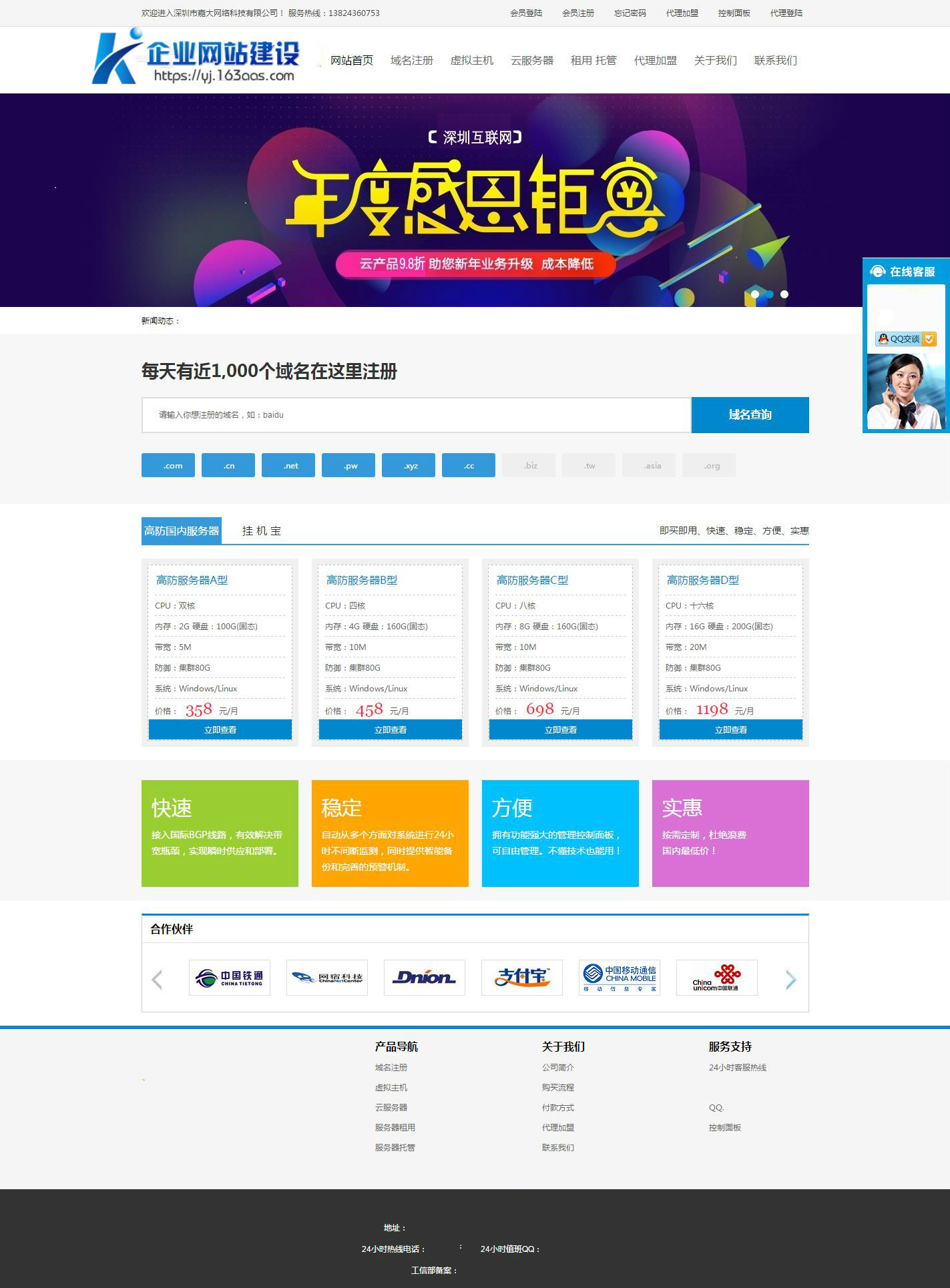The height and width of the screenshot is (1288, 950).
Task: Go to third banner slide dot
Action: pos(784,294)
